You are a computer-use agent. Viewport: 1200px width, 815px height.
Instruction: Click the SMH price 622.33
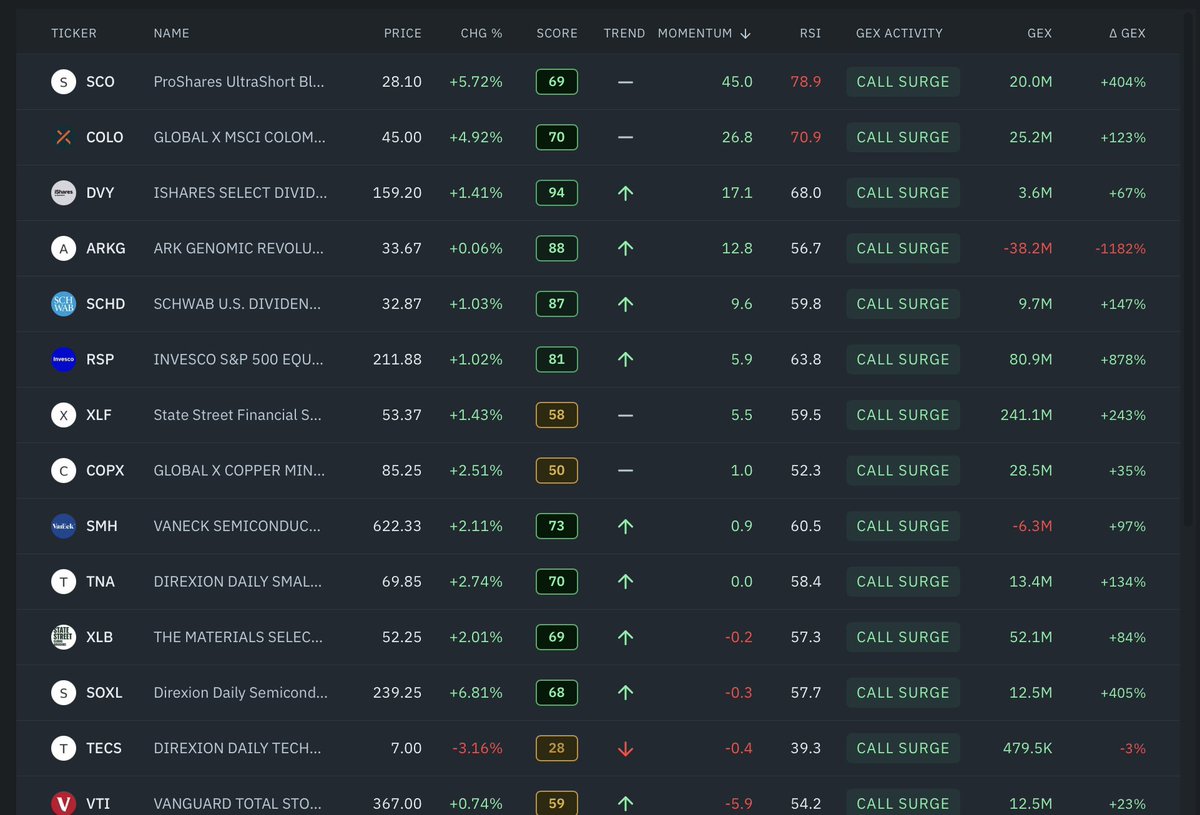[x=397, y=526]
